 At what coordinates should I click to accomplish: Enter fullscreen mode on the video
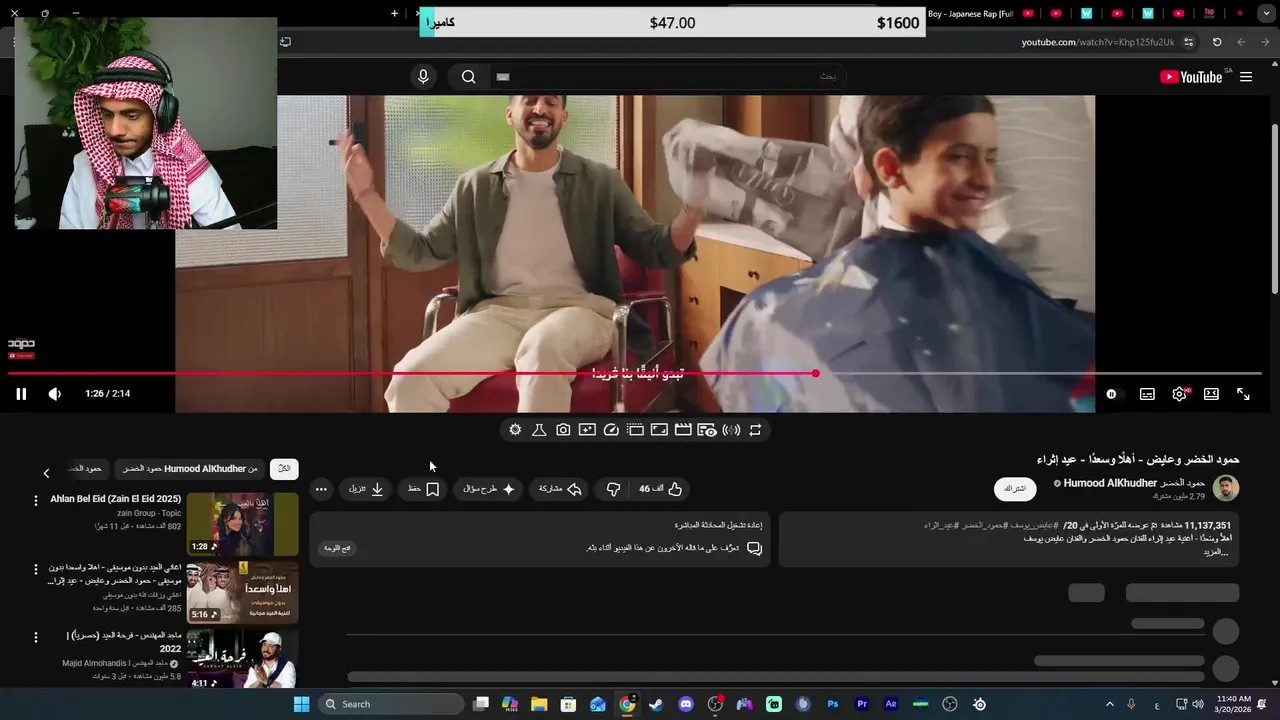coord(1243,394)
